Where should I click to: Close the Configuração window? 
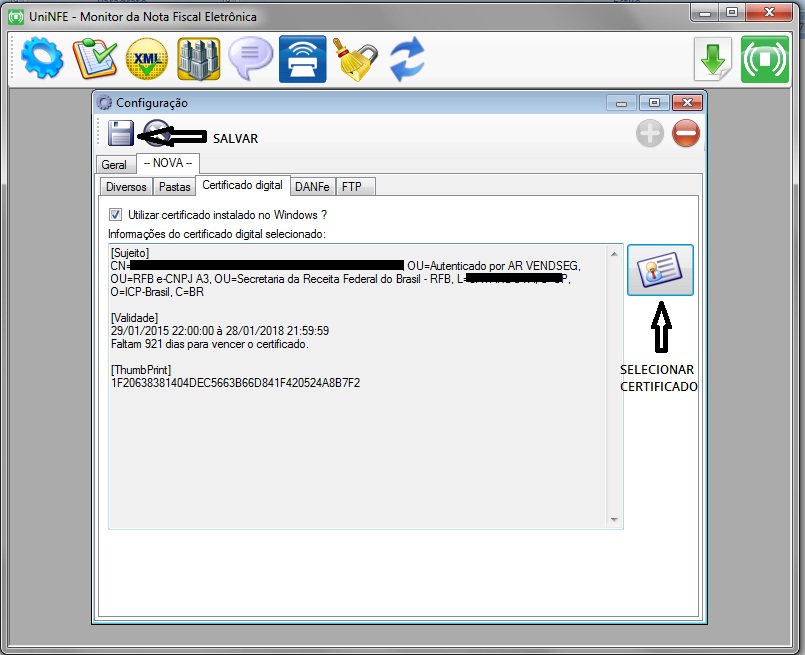[x=687, y=103]
